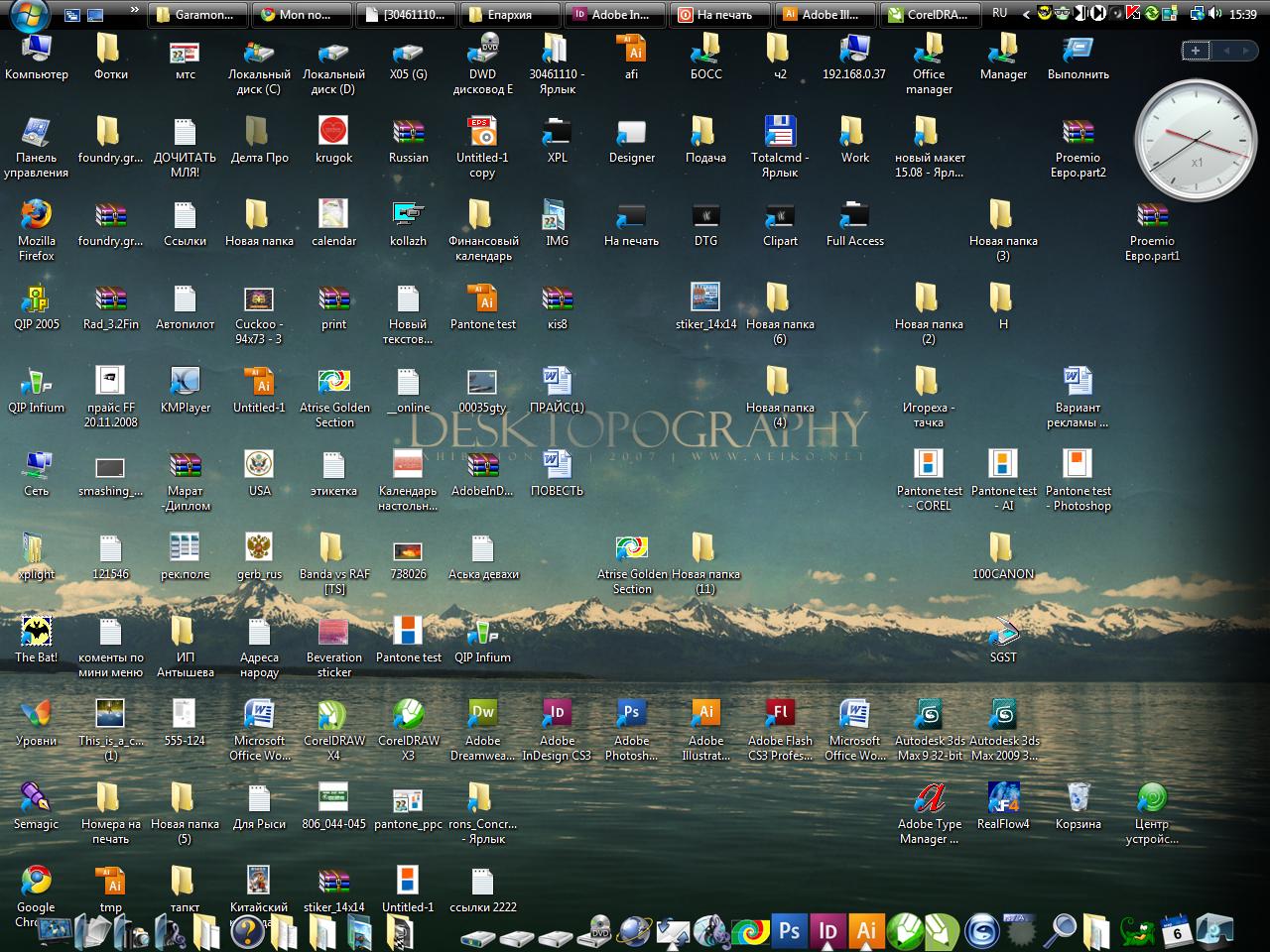Switch to the На печать taskbar window
This screenshot has width=1270, height=952.
715,14
